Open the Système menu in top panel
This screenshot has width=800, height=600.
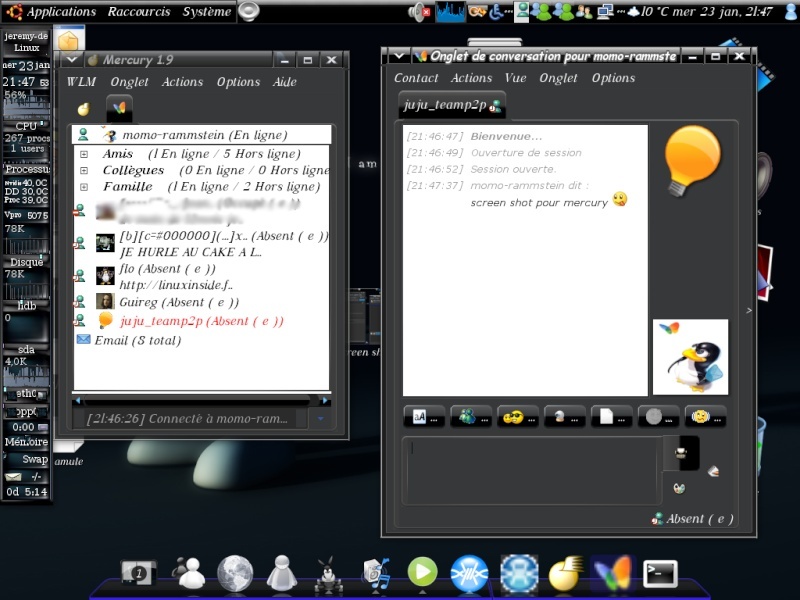pos(207,11)
